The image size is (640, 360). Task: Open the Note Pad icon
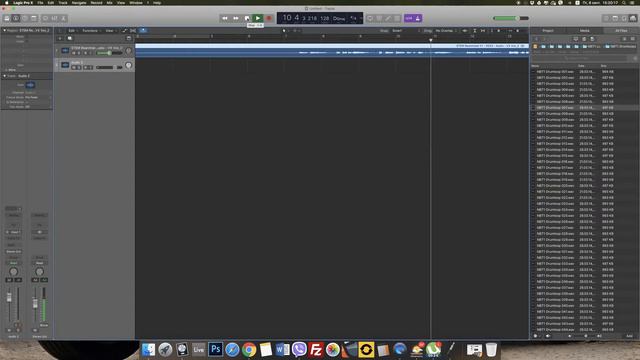(x=615, y=18)
